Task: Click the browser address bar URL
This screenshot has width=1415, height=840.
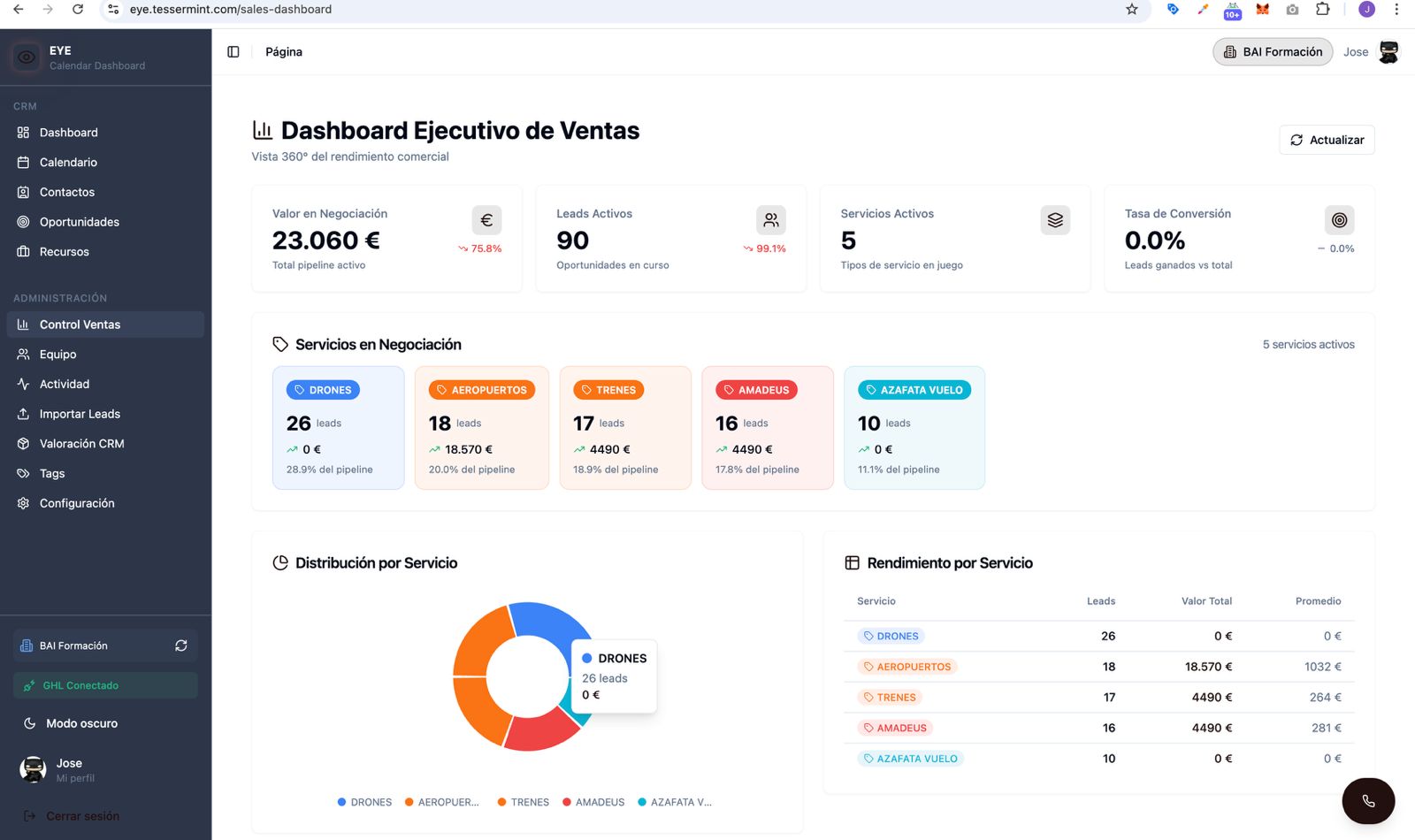Action: pos(231,10)
